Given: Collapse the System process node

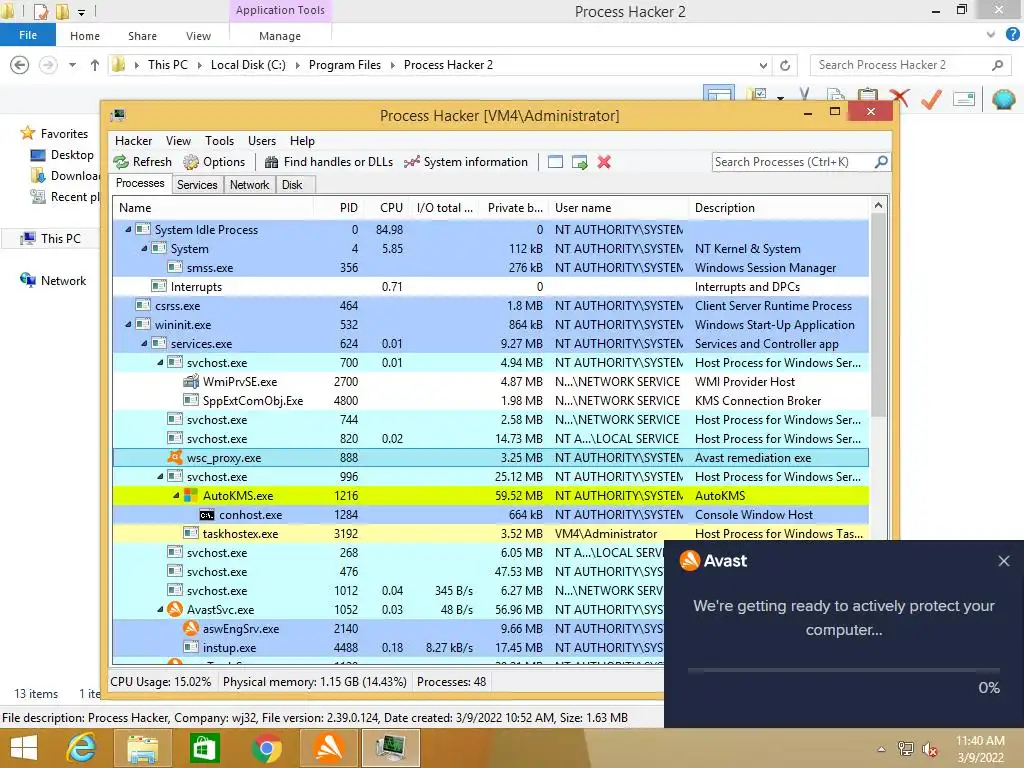Looking at the screenshot, I should tap(144, 248).
